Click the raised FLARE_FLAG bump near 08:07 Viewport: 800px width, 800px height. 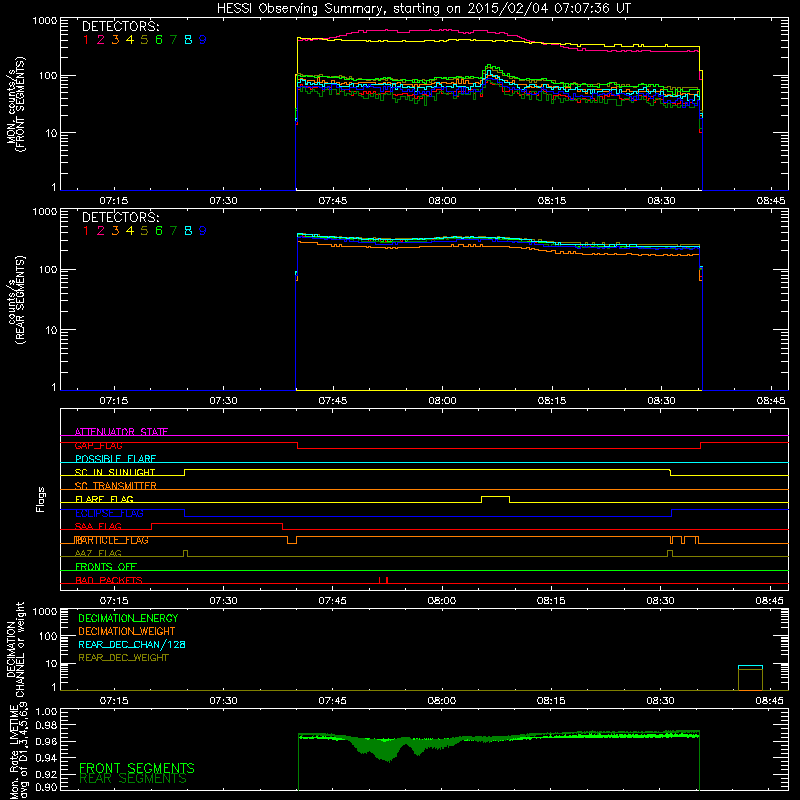(495, 499)
